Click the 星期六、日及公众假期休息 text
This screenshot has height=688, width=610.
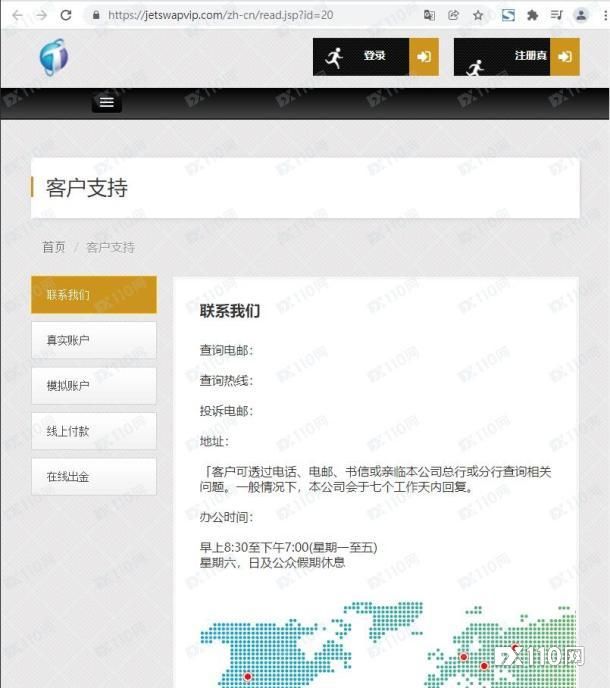(272, 563)
